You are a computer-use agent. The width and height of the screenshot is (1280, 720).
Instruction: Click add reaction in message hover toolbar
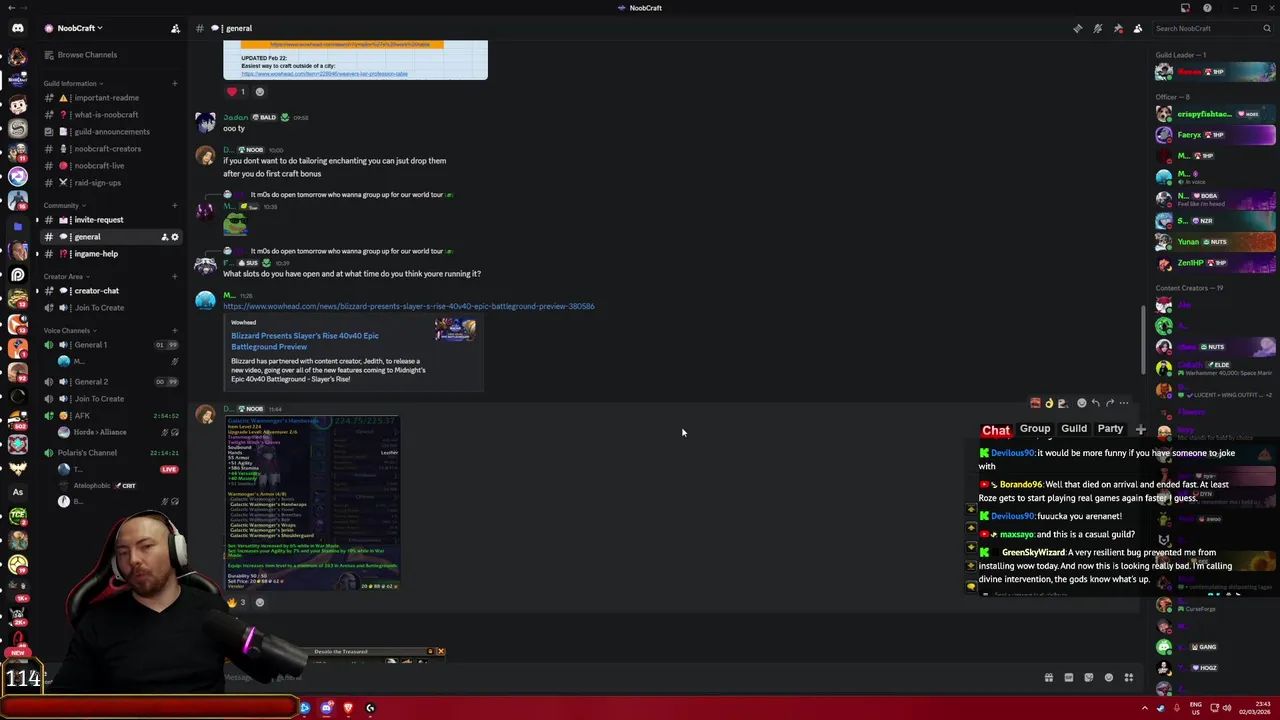pos(1081,403)
